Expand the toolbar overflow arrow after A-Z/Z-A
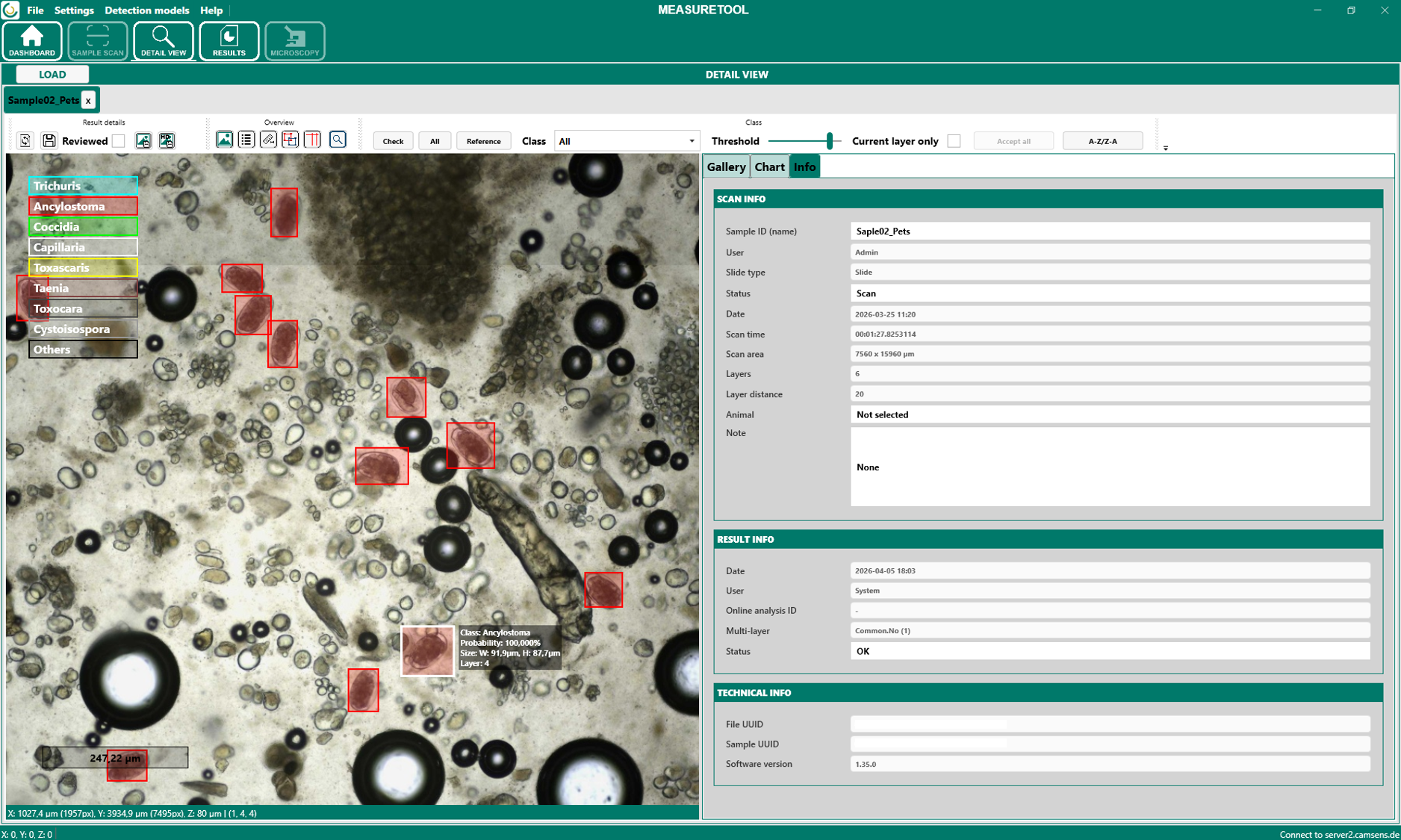This screenshot has width=1401, height=840. (x=1165, y=148)
